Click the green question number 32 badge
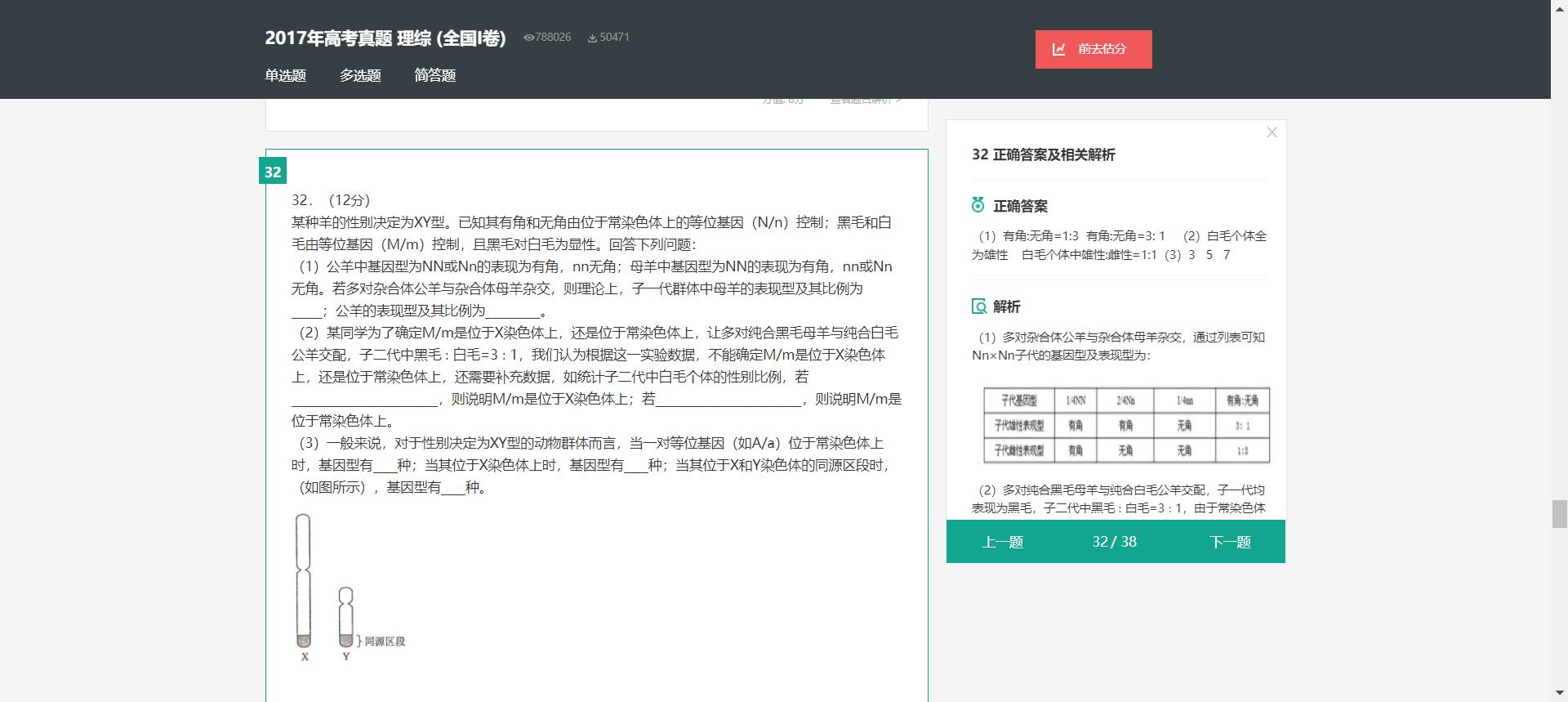This screenshot has height=702, width=1568. tap(273, 172)
